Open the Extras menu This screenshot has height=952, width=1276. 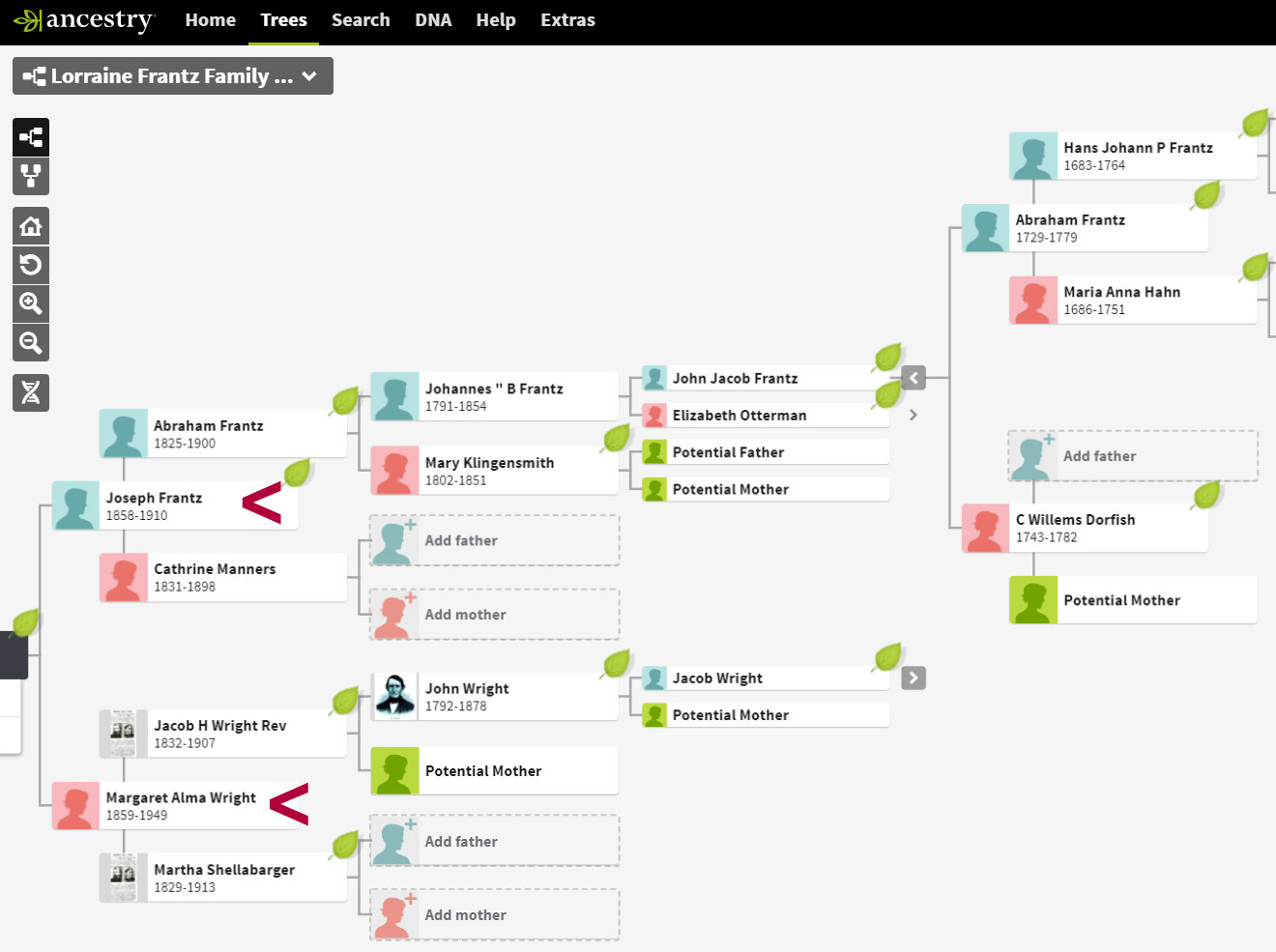point(567,20)
